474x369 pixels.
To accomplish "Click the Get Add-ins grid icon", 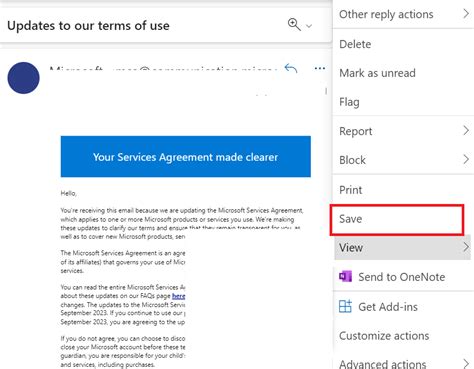I will click(x=345, y=306).
